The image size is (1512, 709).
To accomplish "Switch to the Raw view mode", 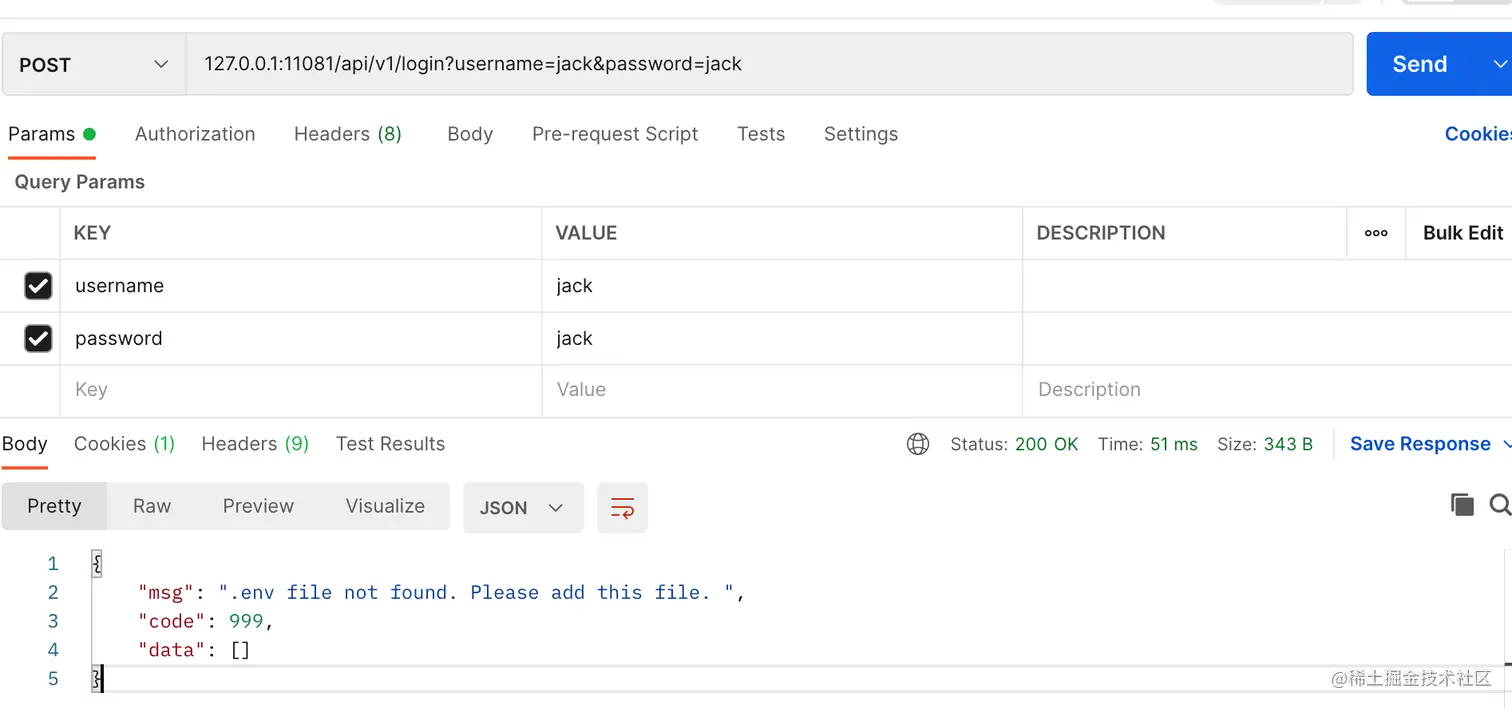I will (x=152, y=506).
